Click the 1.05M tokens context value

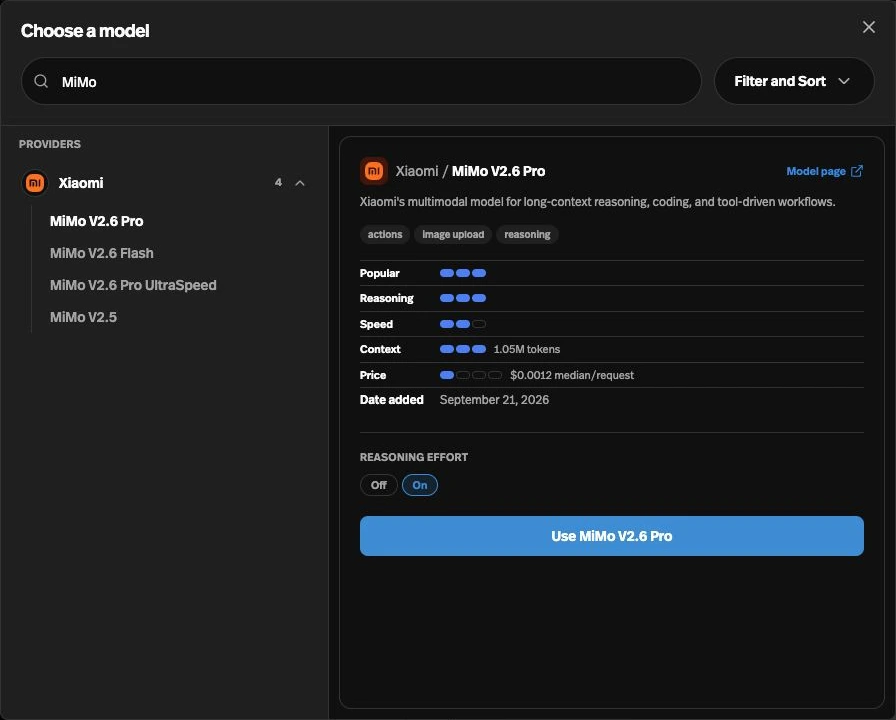526,349
